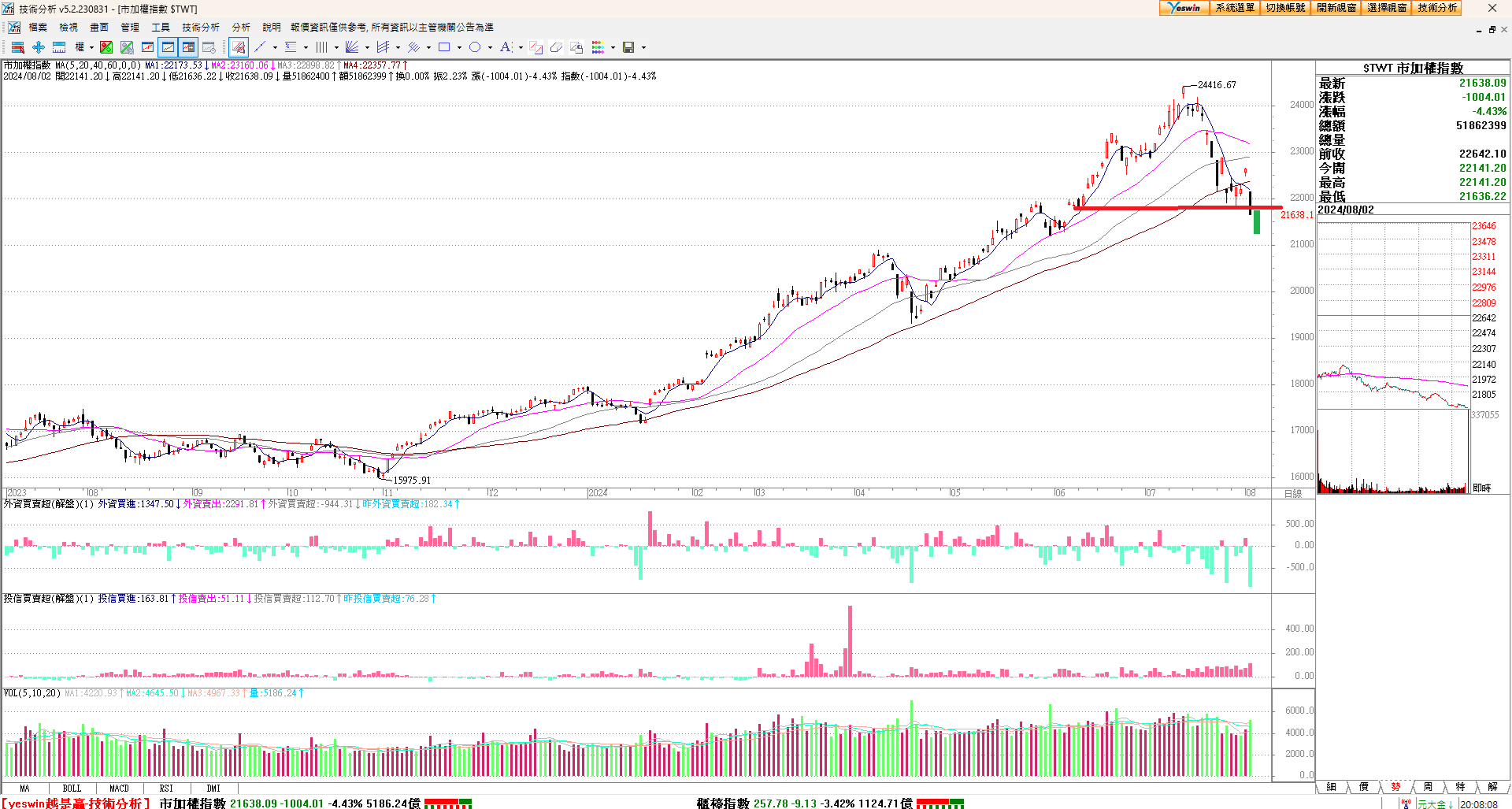Switch to the MA indicator tab
Viewport: 1512px width, 809px height.
coord(24,789)
